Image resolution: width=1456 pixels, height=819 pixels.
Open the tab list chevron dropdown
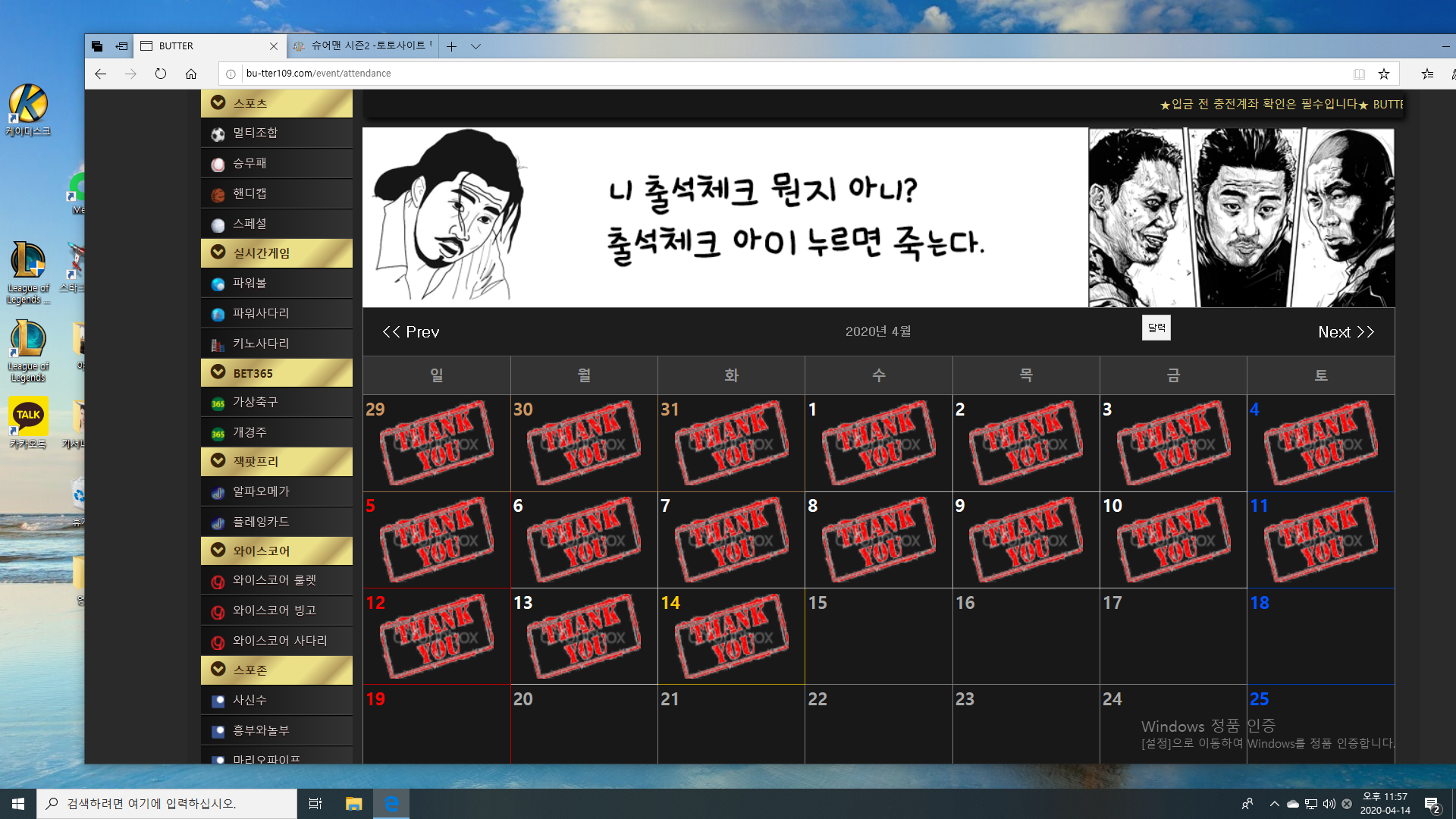coord(475,46)
